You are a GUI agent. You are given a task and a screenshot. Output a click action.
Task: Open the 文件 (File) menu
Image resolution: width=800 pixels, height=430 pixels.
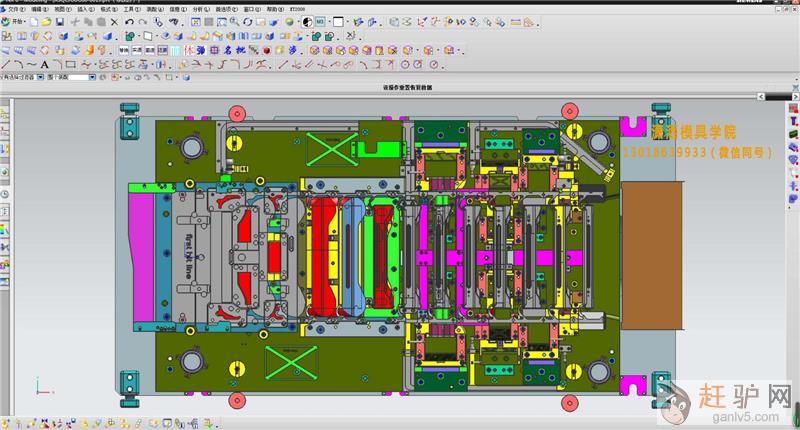(13, 8)
